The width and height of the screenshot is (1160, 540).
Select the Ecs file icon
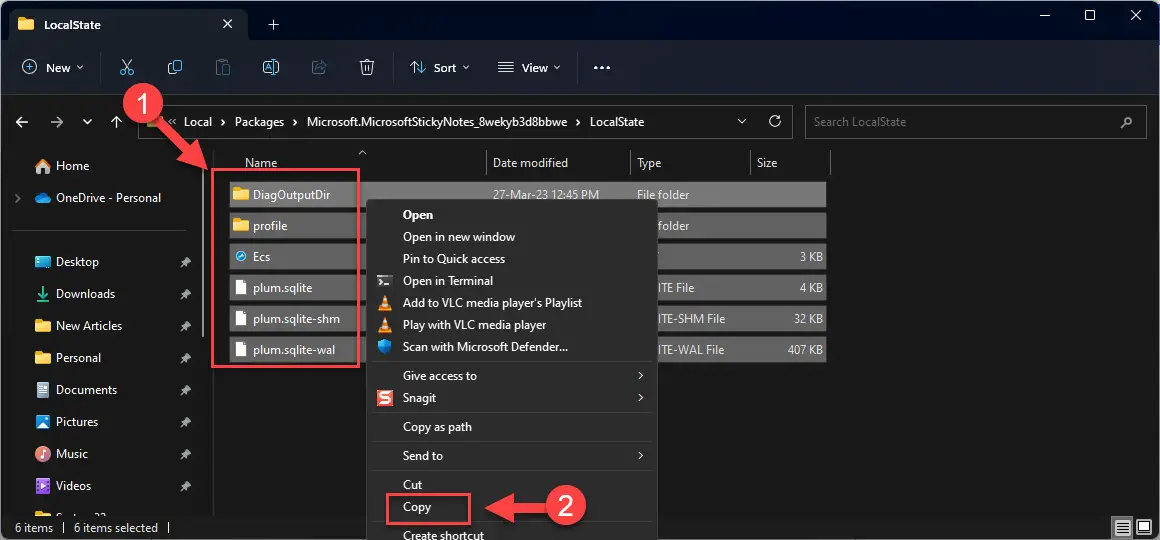coord(240,257)
